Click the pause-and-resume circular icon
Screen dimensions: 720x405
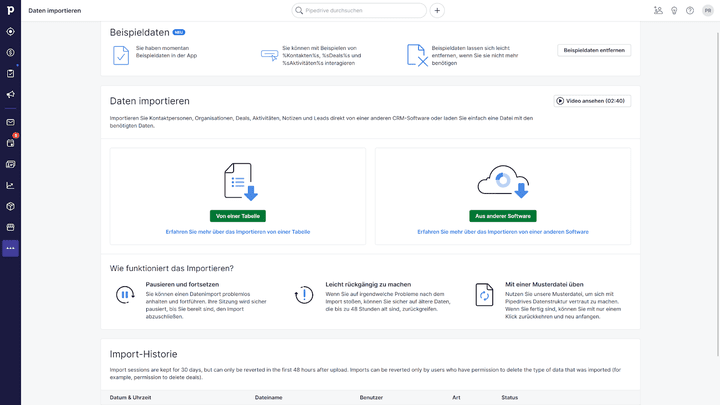click(x=125, y=295)
